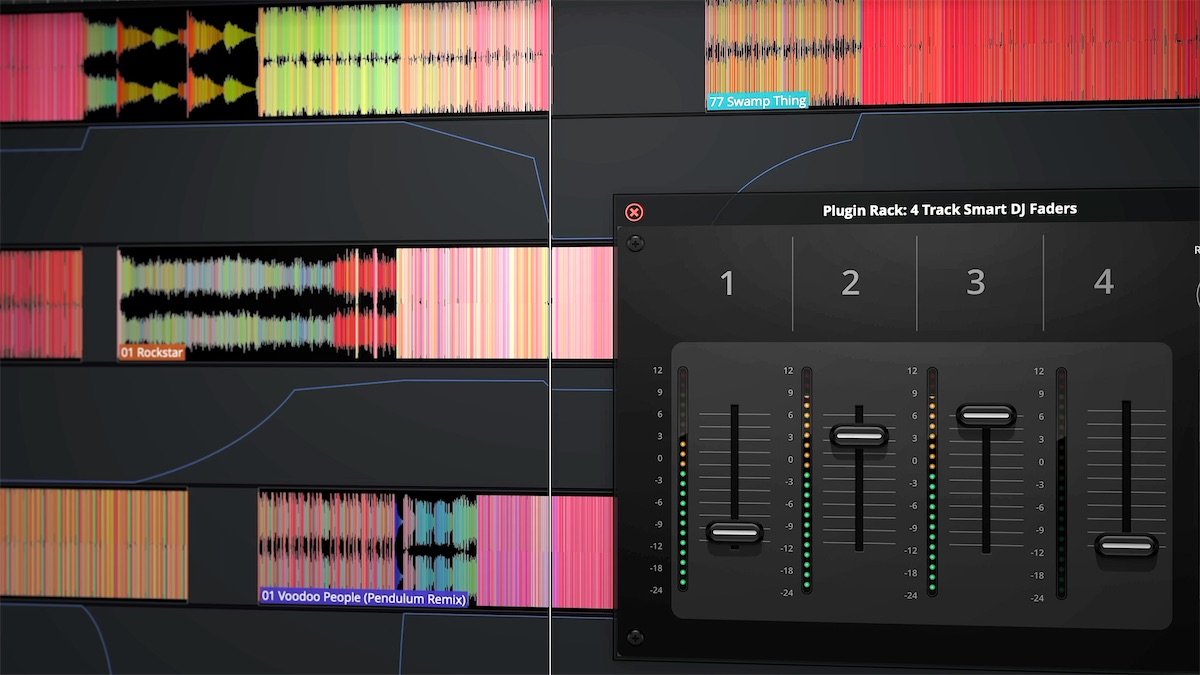Select the channel 3 fader handle

click(988, 413)
